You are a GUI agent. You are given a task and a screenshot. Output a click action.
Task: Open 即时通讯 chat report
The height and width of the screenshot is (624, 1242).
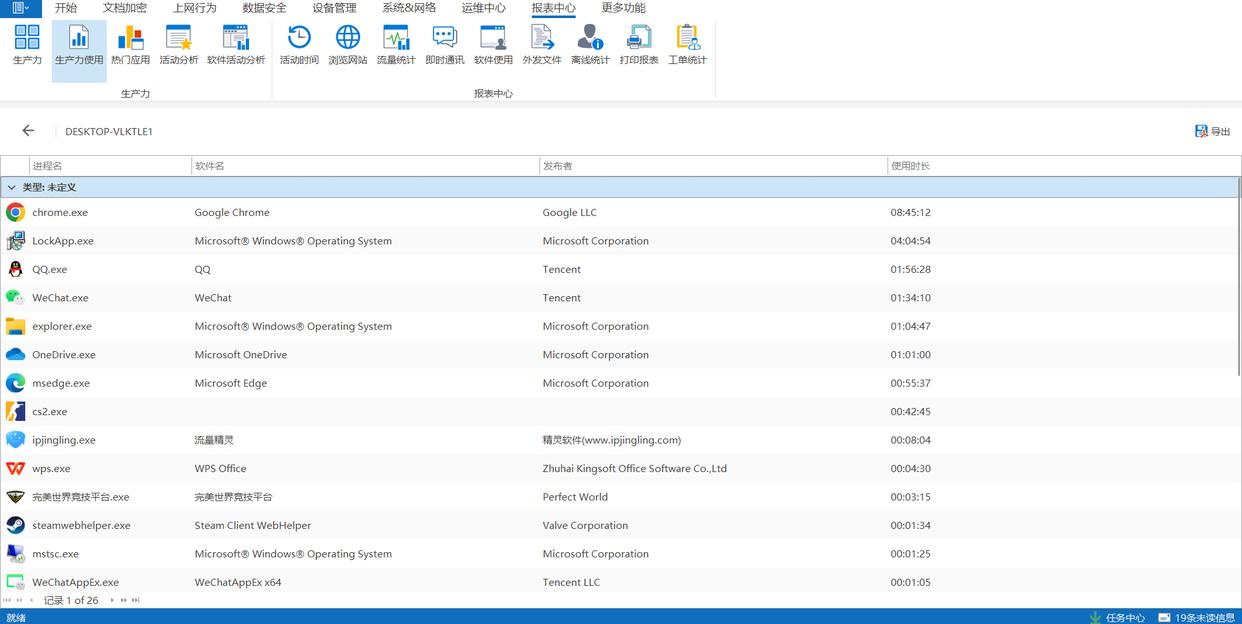(x=444, y=46)
